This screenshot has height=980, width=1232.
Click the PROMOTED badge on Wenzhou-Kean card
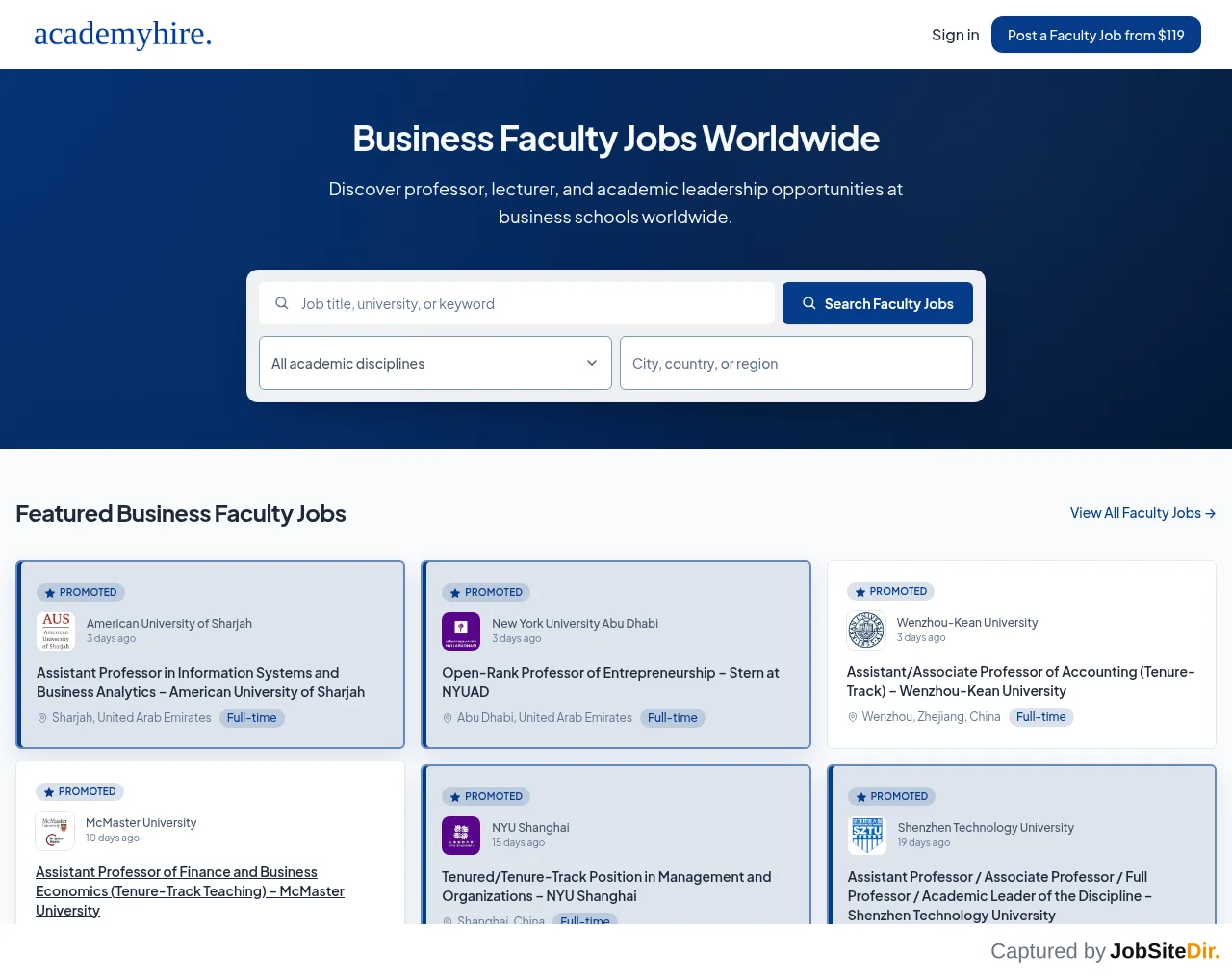pos(890,592)
